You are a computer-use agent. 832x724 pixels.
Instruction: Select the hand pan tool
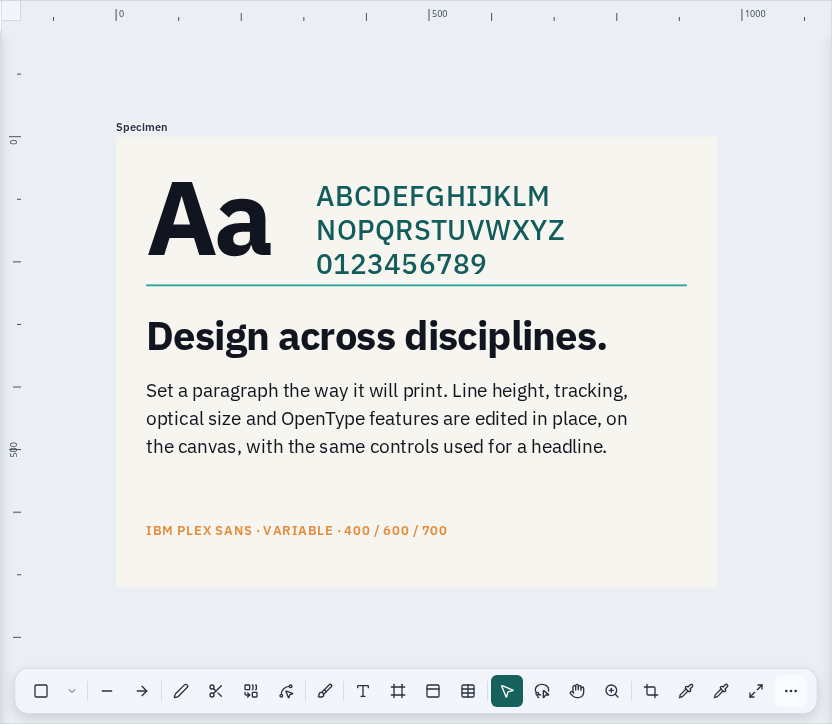[577, 691]
